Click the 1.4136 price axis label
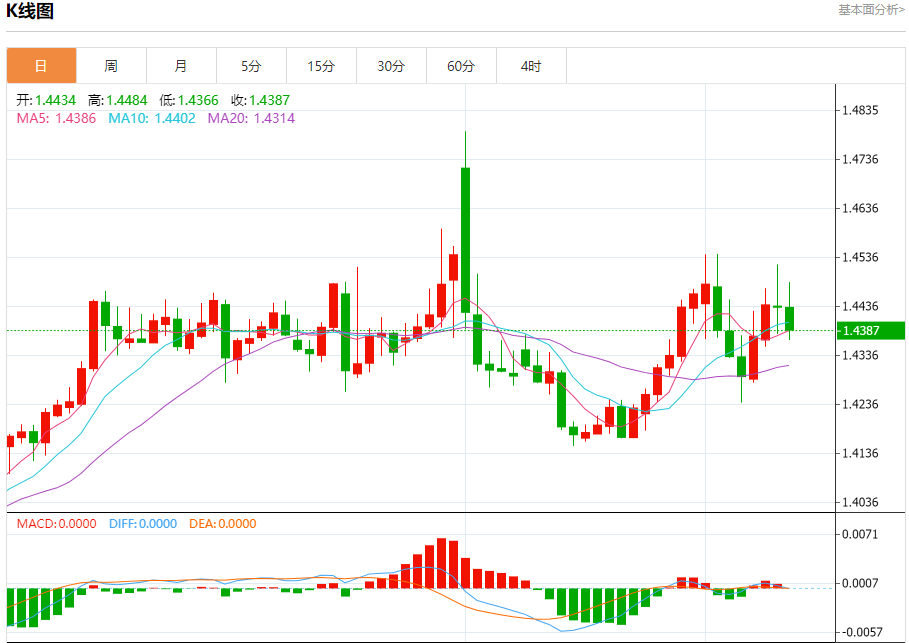 coord(860,453)
